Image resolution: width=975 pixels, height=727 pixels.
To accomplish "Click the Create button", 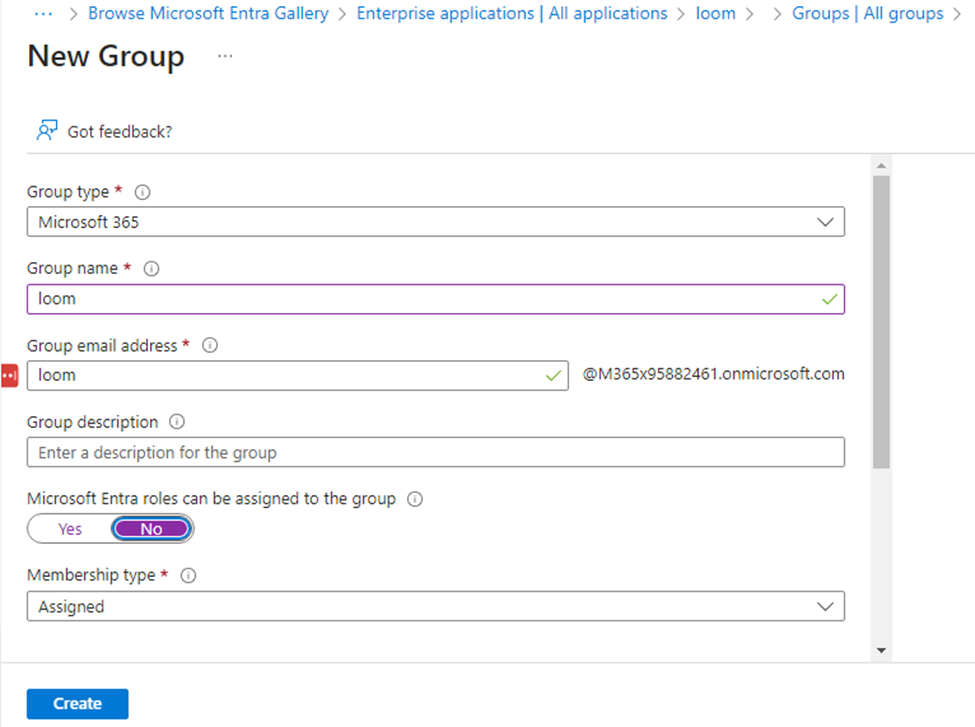I will [x=77, y=703].
